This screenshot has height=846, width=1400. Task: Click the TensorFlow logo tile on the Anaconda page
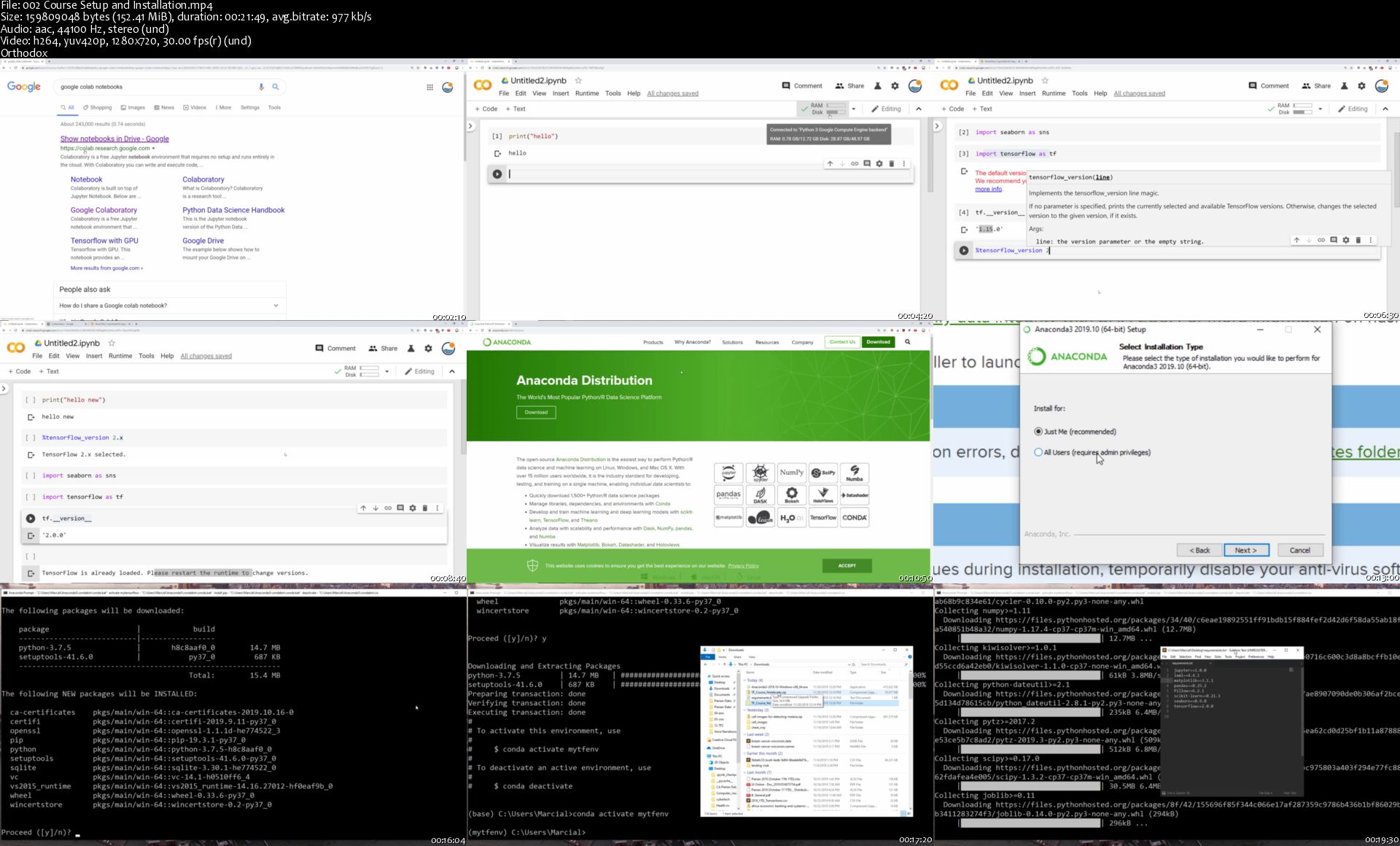823,518
